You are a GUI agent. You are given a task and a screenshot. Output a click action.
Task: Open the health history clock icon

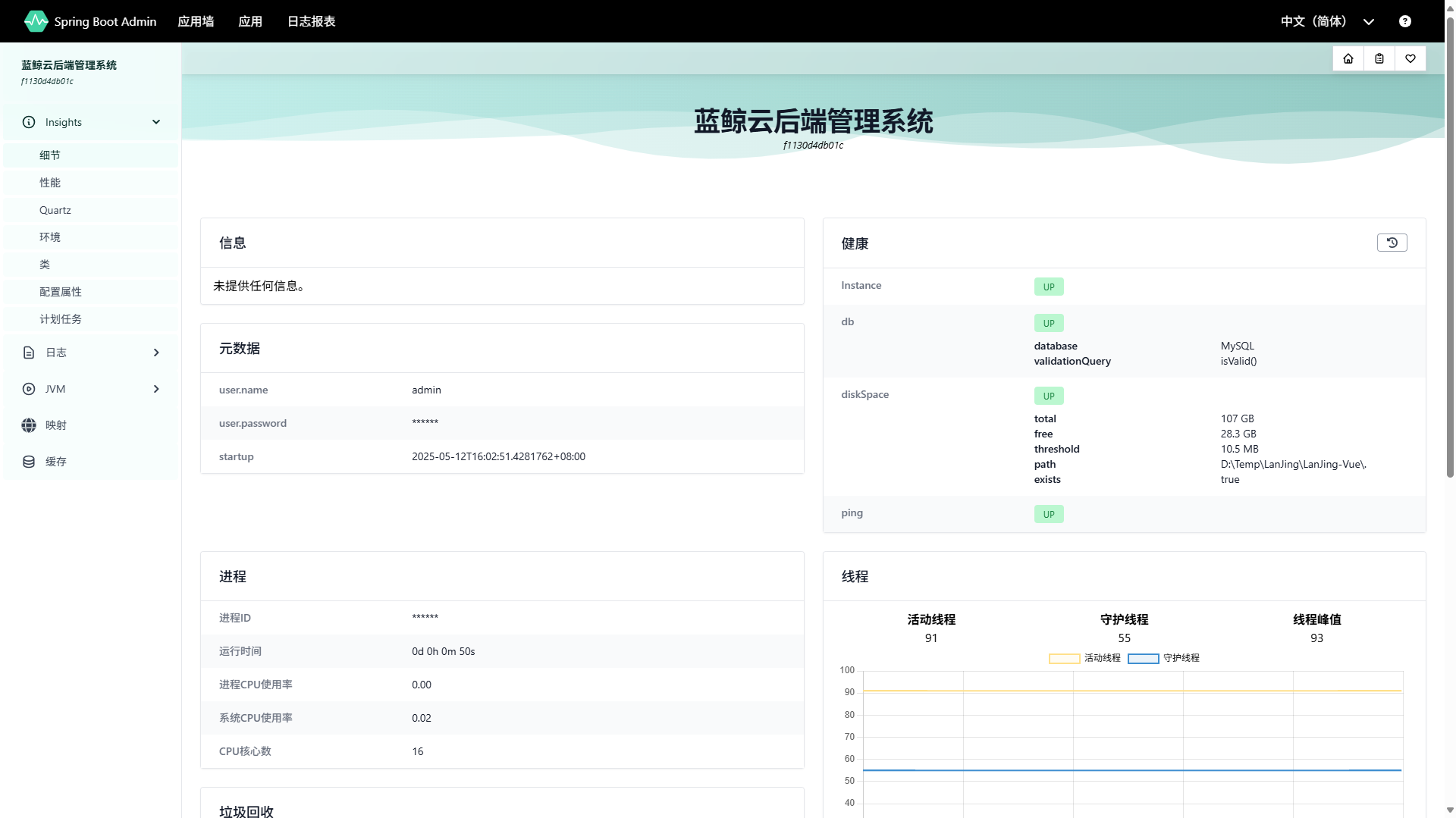1392,243
